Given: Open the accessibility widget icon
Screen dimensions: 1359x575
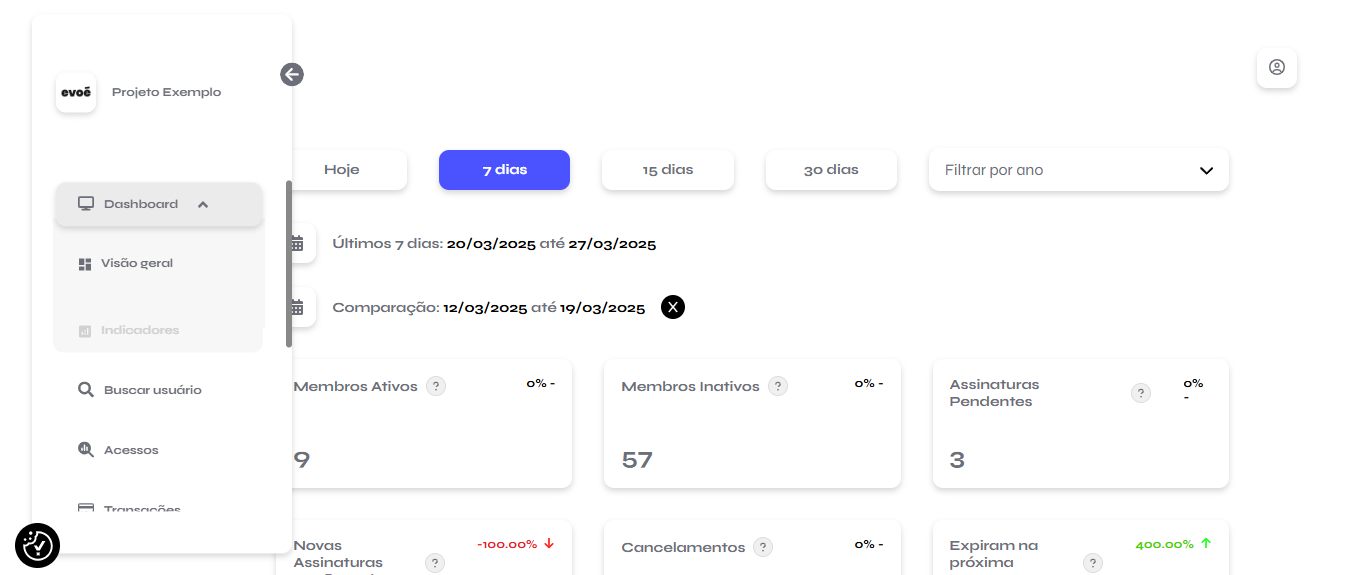Looking at the screenshot, I should click(x=38, y=545).
